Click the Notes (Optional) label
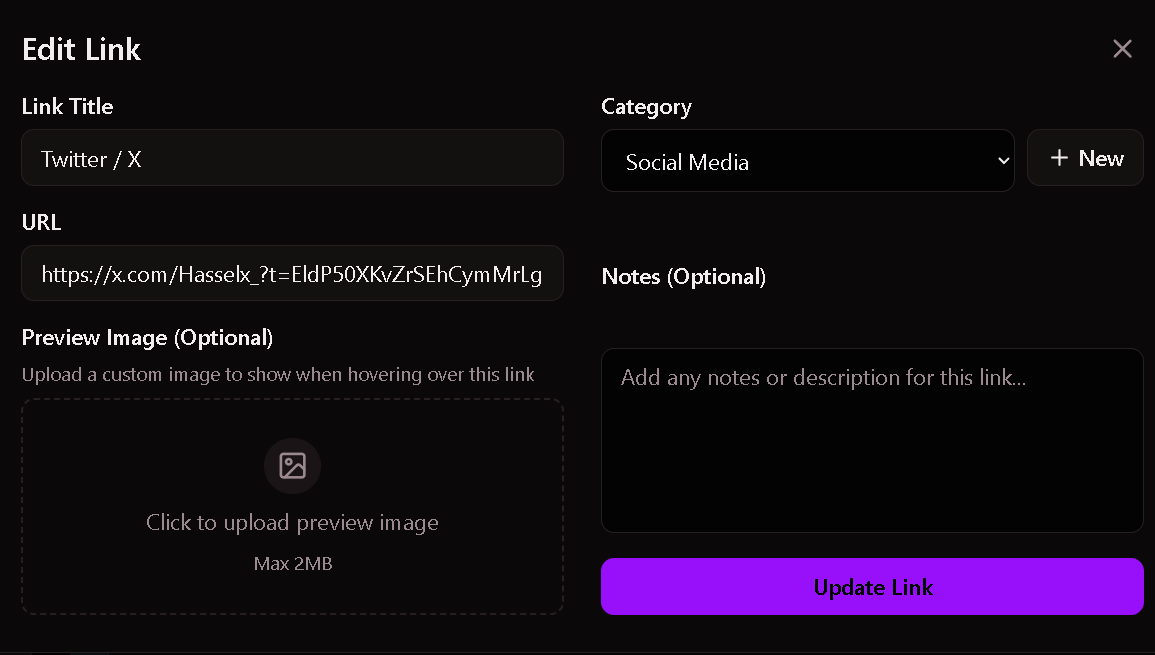The width and height of the screenshot is (1155, 655). (684, 277)
